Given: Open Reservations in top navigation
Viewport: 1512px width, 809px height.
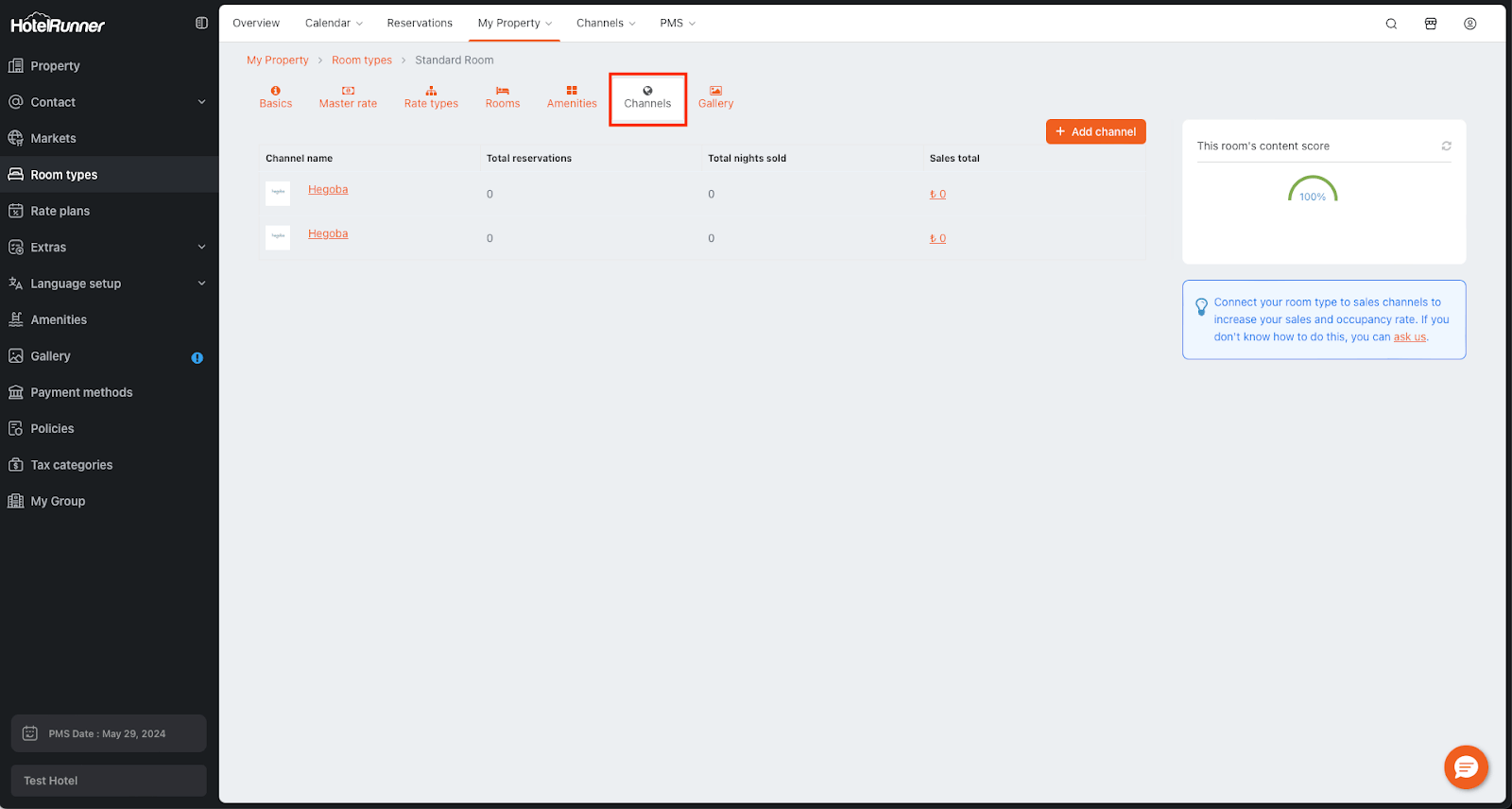Looking at the screenshot, I should 420,23.
